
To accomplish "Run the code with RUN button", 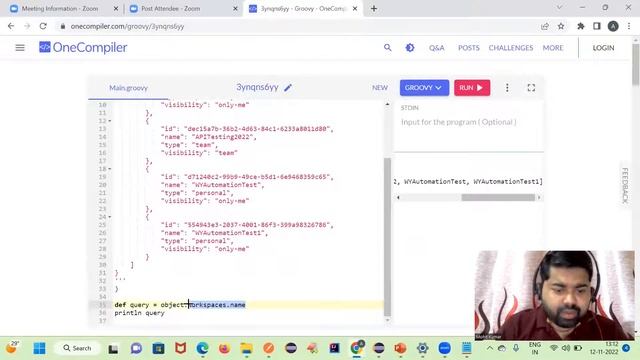I will [x=472, y=88].
